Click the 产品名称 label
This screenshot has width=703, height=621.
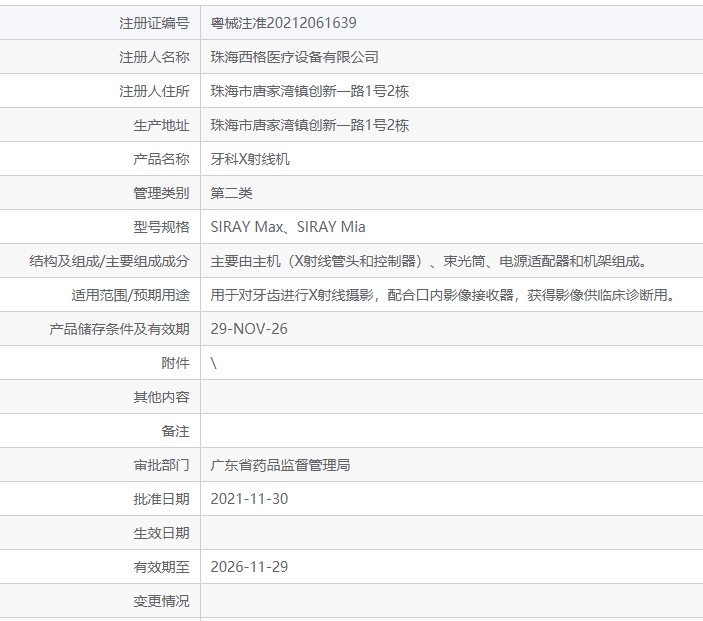coord(161,159)
